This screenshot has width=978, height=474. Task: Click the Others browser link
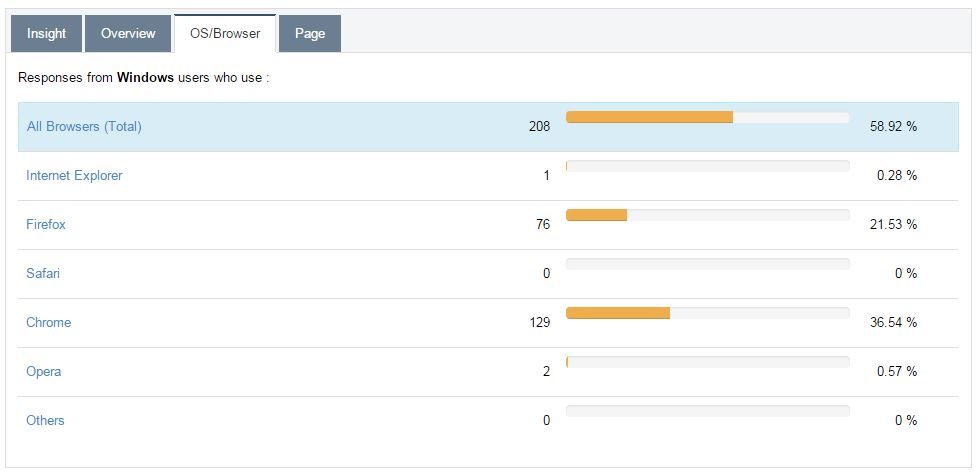45,421
